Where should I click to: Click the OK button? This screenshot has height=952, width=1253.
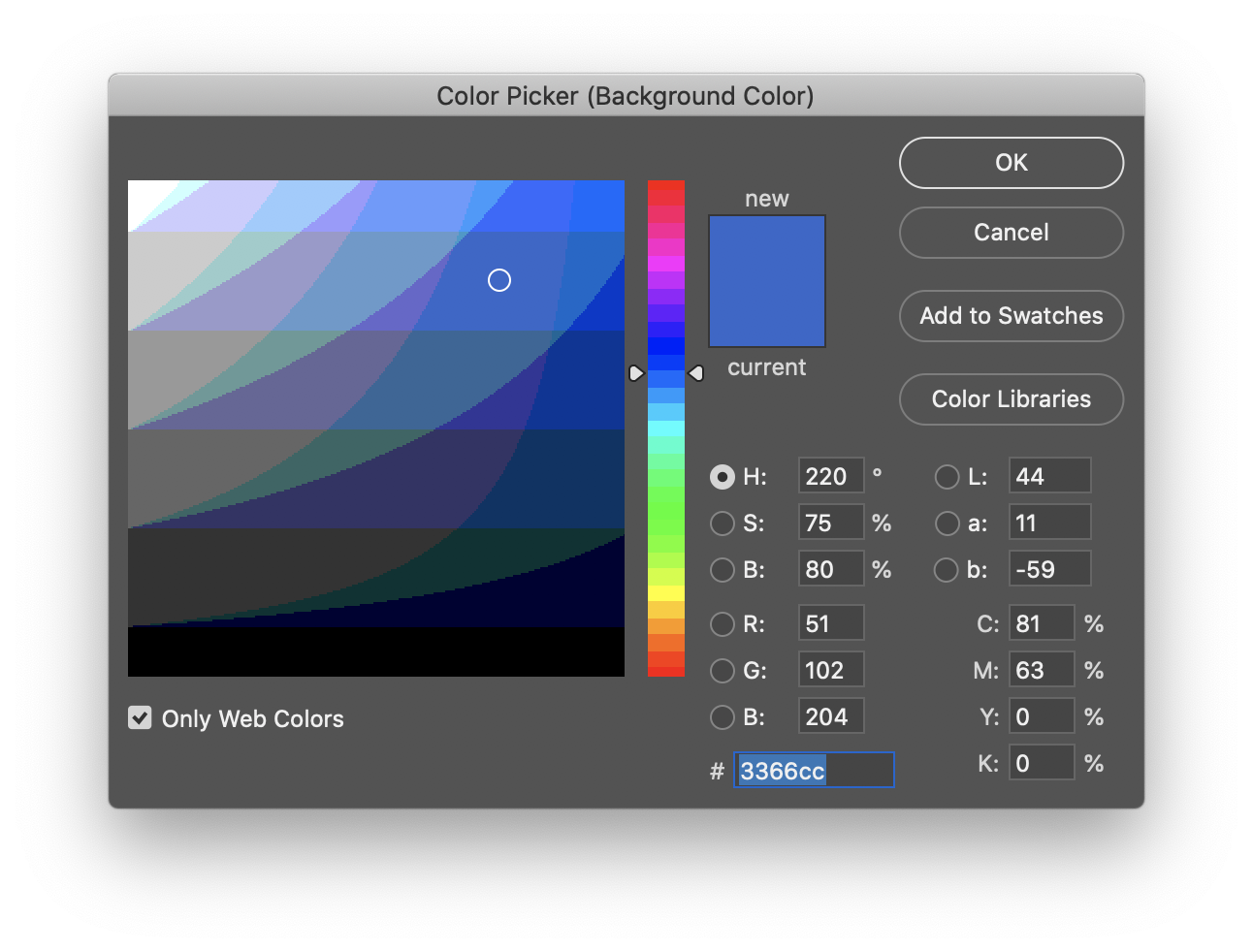pos(1011,163)
